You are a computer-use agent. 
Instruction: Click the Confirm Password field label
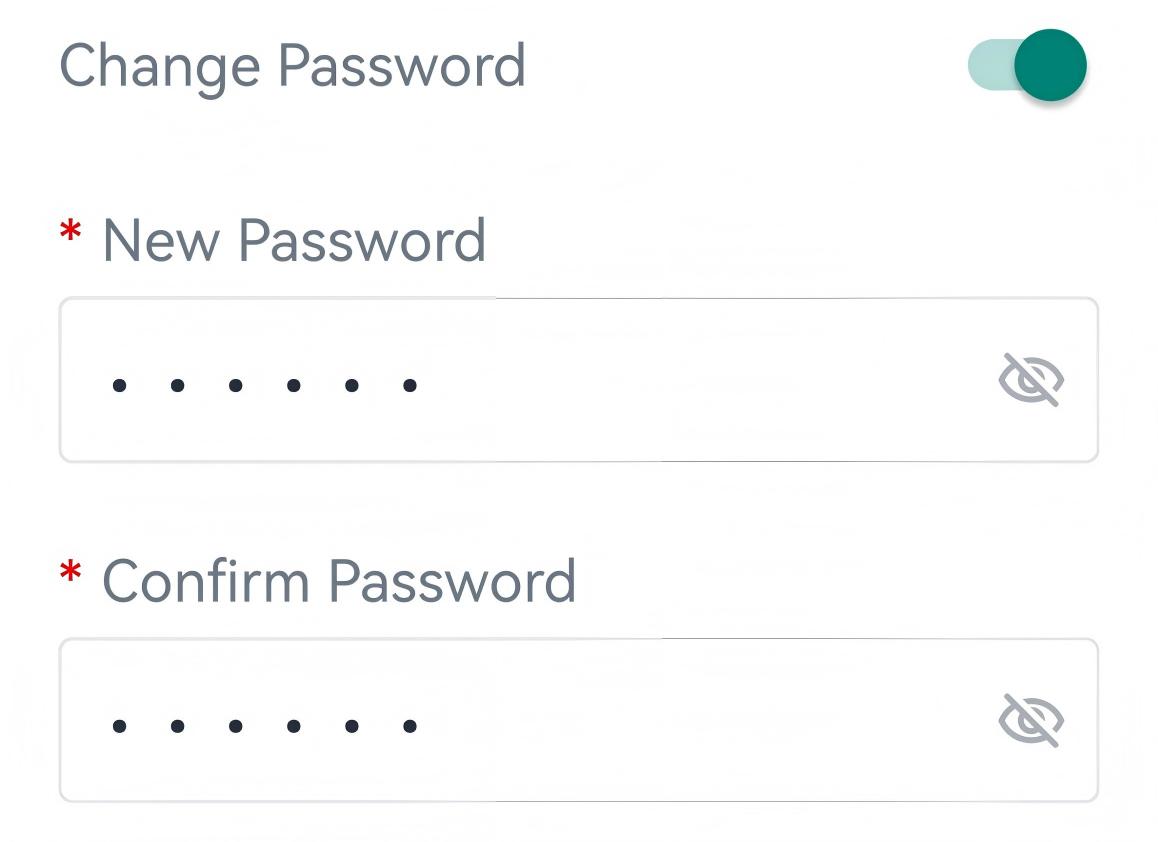point(339,581)
